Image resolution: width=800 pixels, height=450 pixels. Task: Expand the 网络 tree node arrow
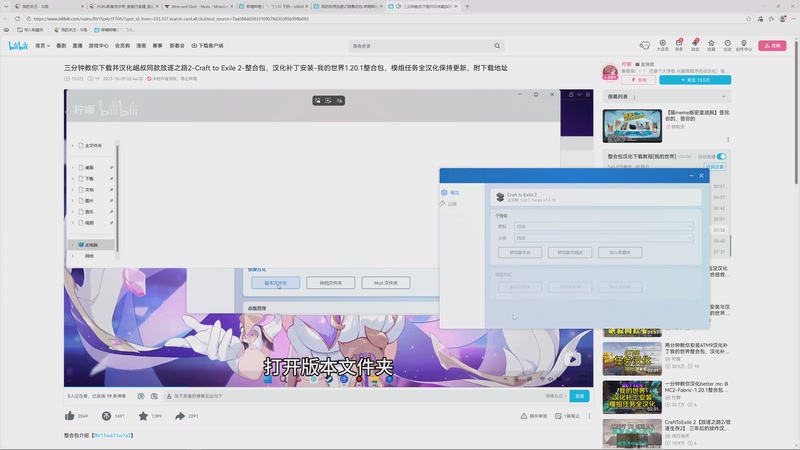pyautogui.click(x=72, y=256)
